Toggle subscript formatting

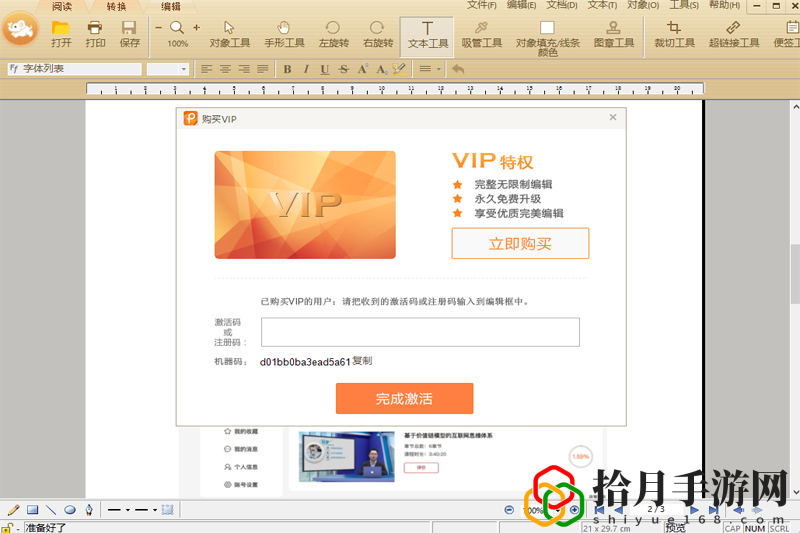381,69
